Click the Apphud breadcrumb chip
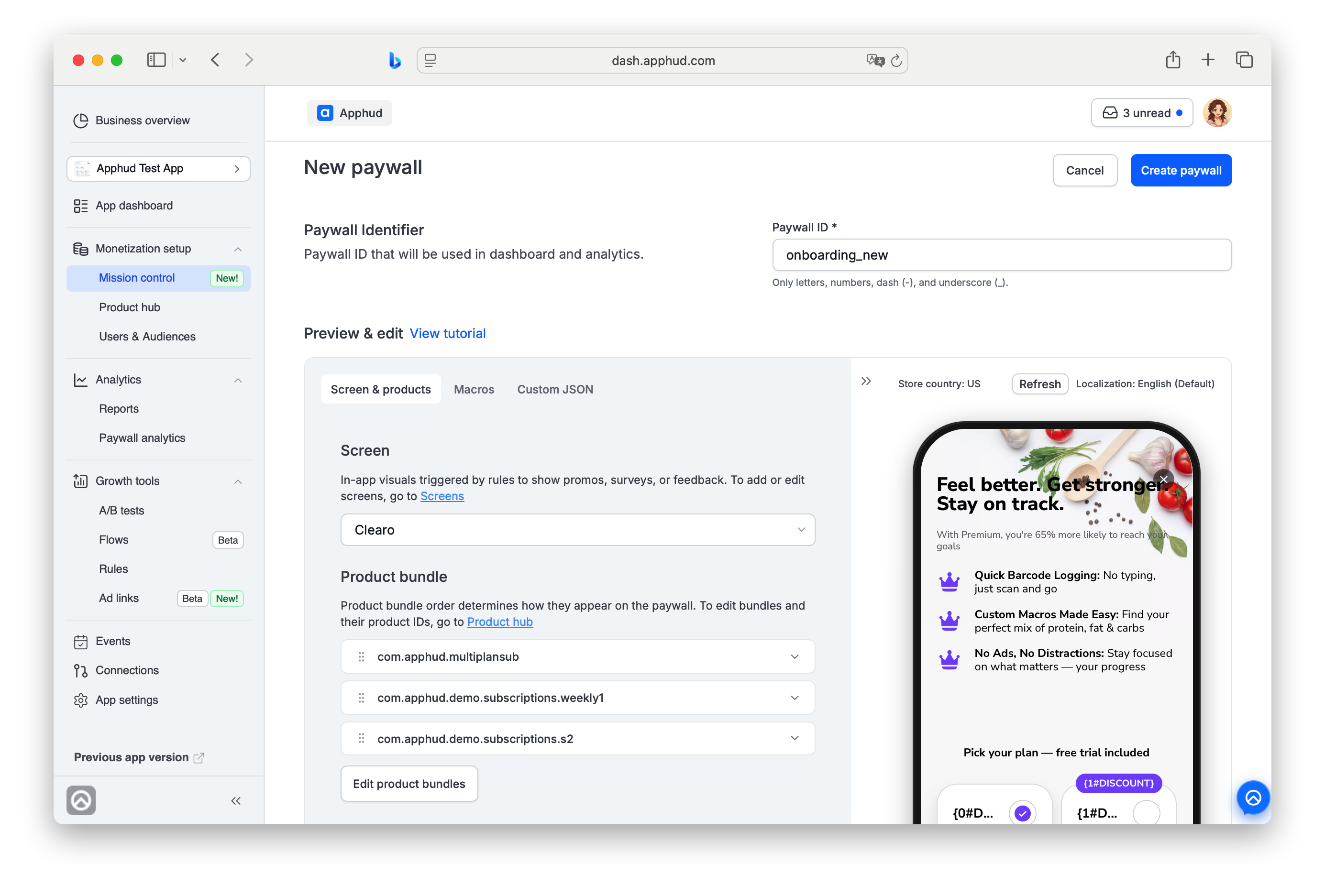 pyautogui.click(x=349, y=113)
